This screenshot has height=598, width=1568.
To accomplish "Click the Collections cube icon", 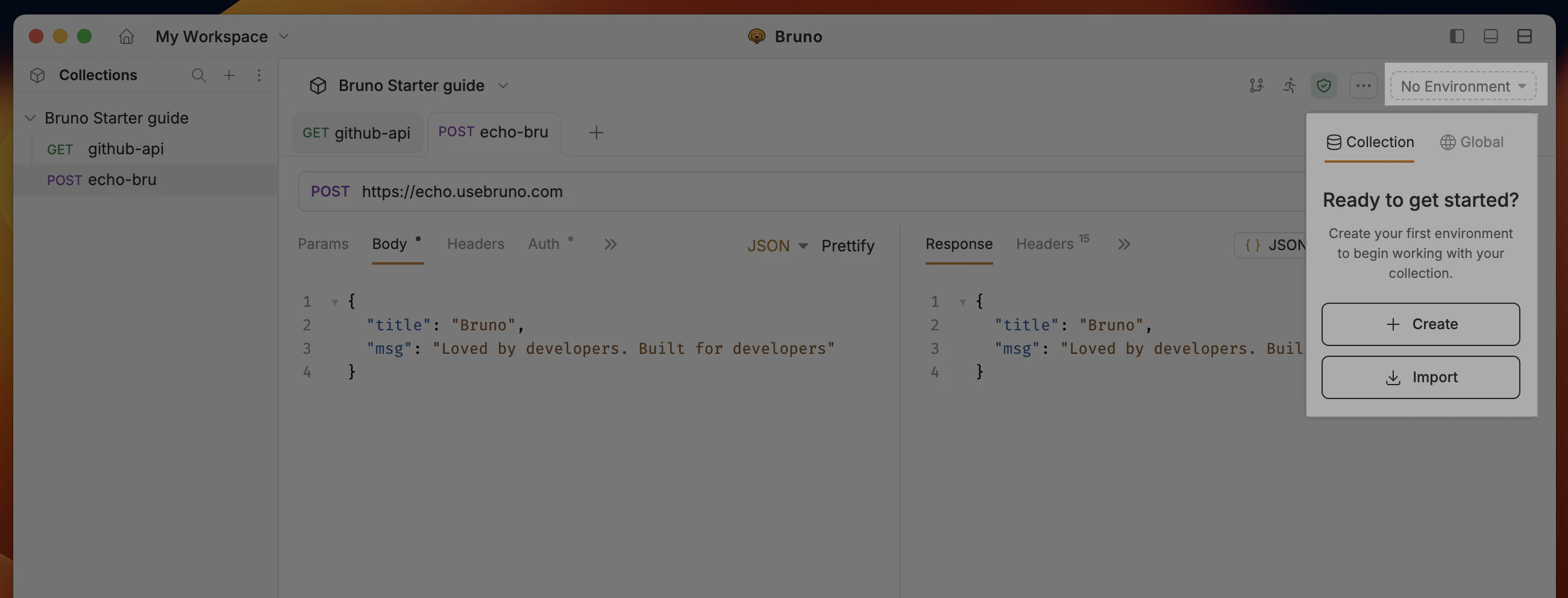I will [37, 75].
